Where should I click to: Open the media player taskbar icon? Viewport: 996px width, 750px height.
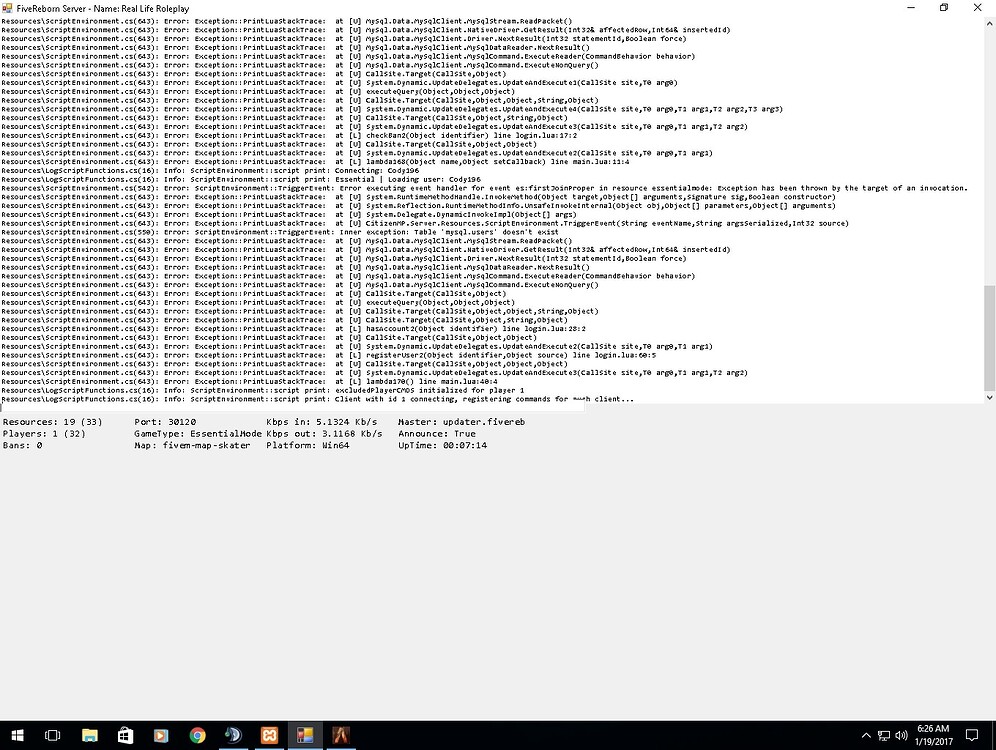tap(161, 735)
